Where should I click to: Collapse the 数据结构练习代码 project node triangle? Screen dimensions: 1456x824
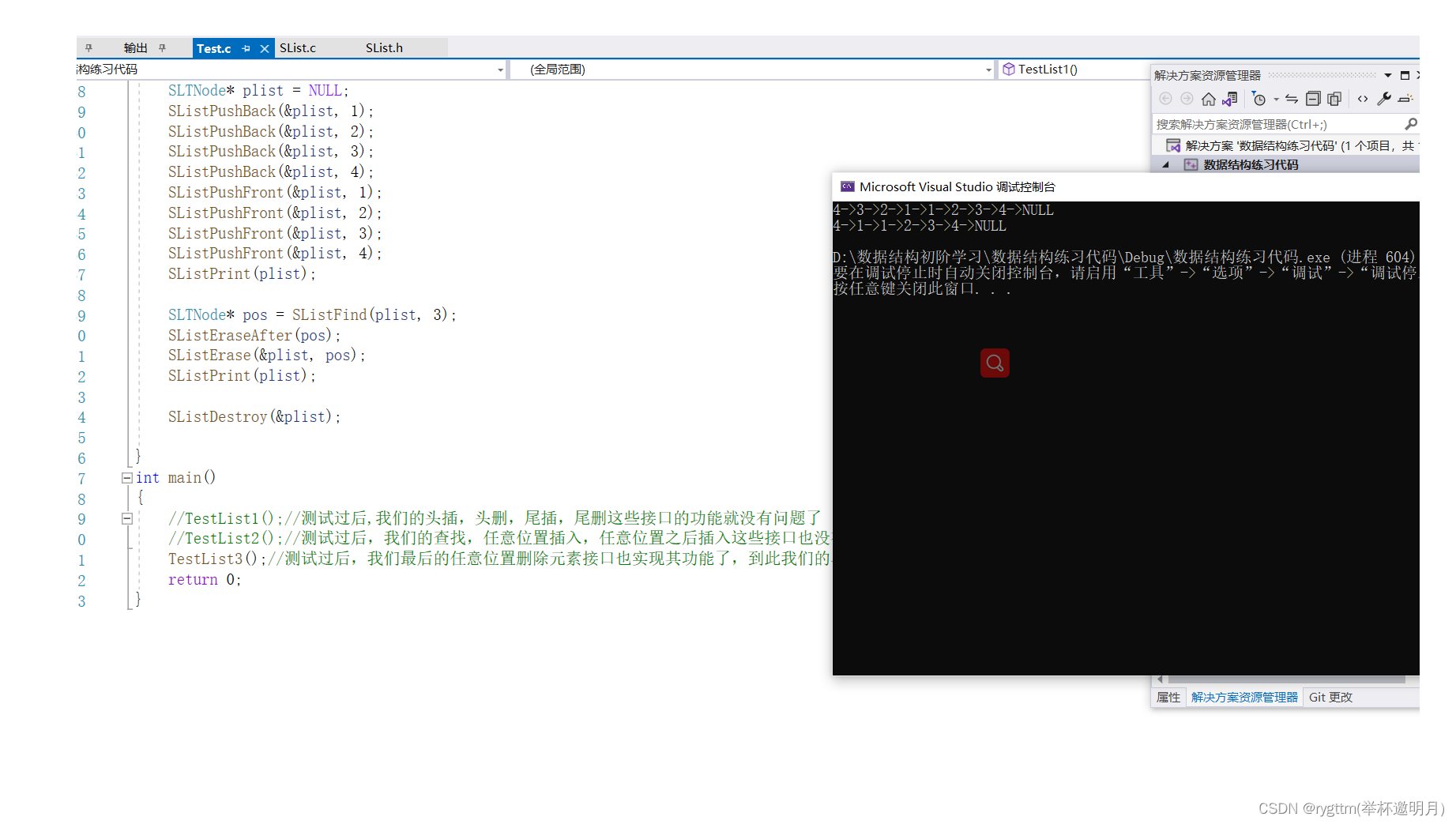(1166, 165)
